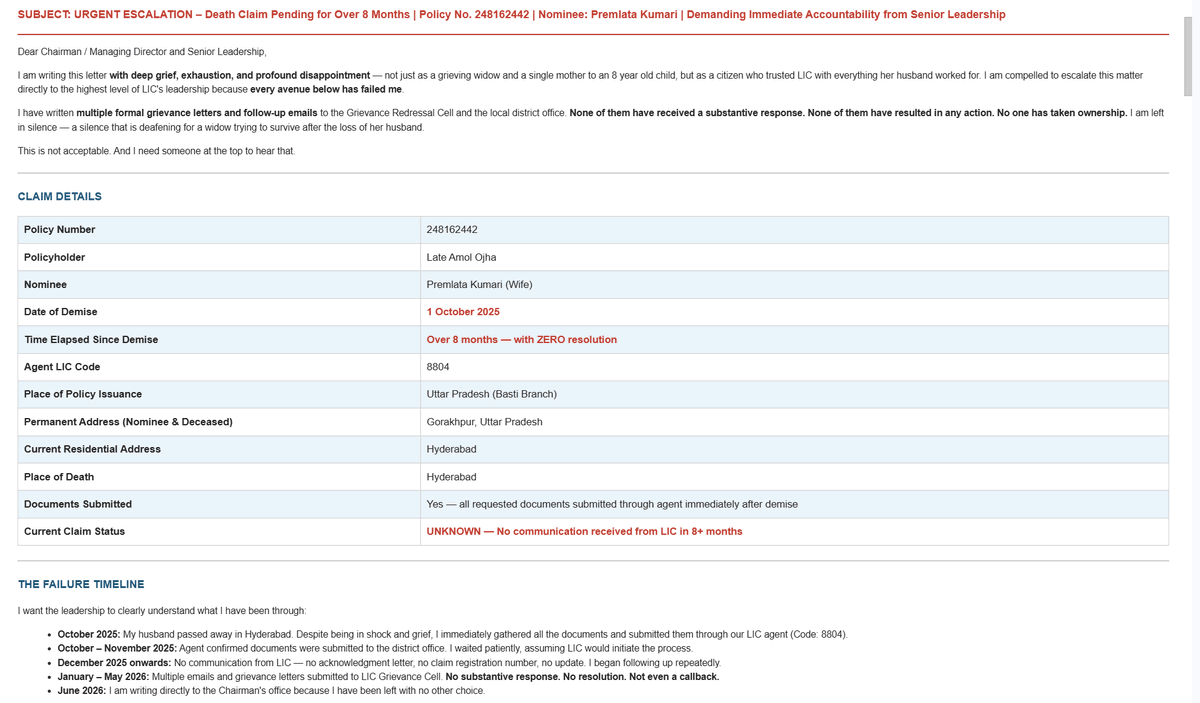Click the value 'Yes — all requested documents submitted'
Screen dimensions: 1200x703
tap(612, 504)
